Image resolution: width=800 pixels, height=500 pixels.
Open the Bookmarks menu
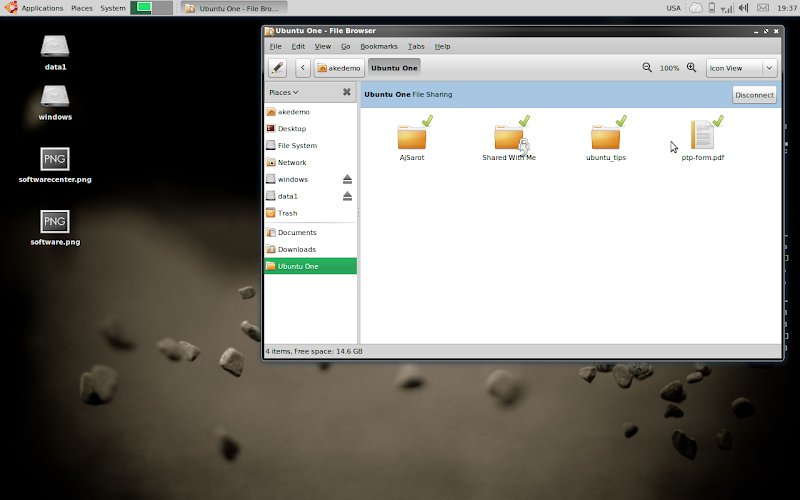pyautogui.click(x=379, y=46)
